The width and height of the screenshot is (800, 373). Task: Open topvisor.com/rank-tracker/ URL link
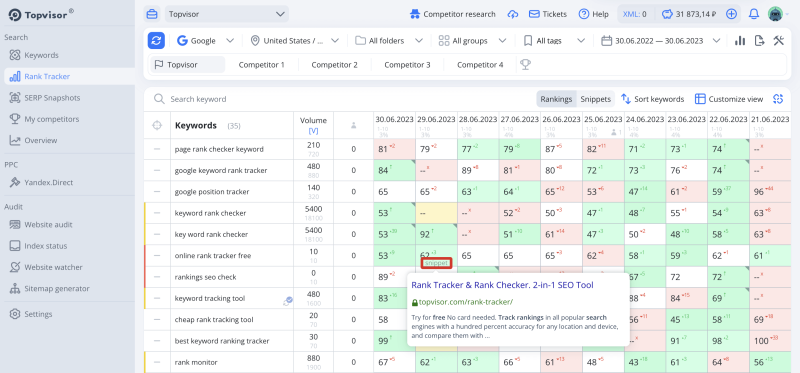tap(466, 302)
